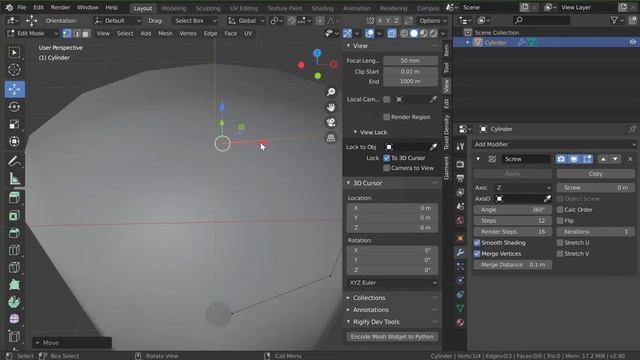Open the File menu
640x360 pixels.
22,7
